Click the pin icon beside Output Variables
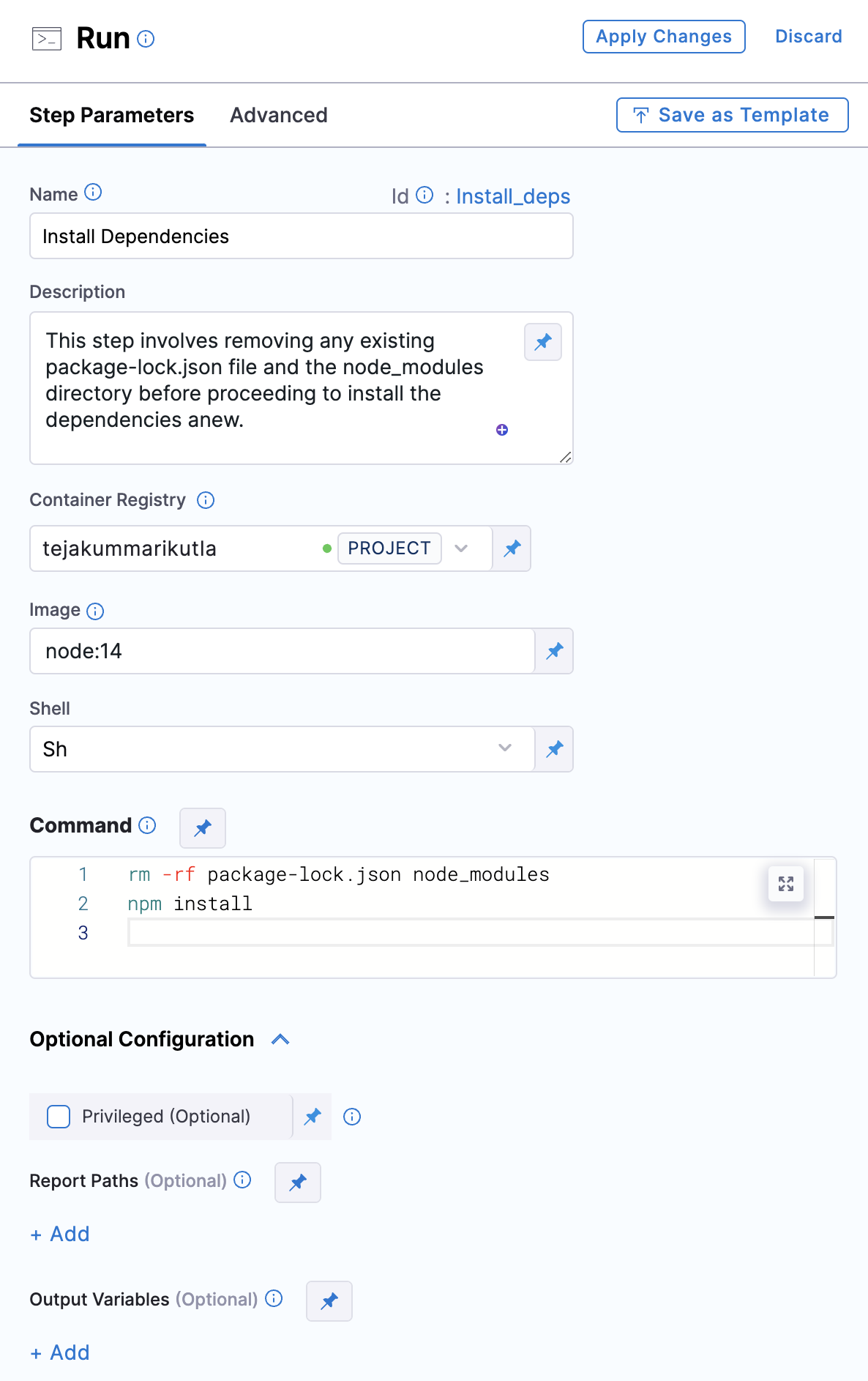The width and height of the screenshot is (868, 1381). pos(329,1301)
